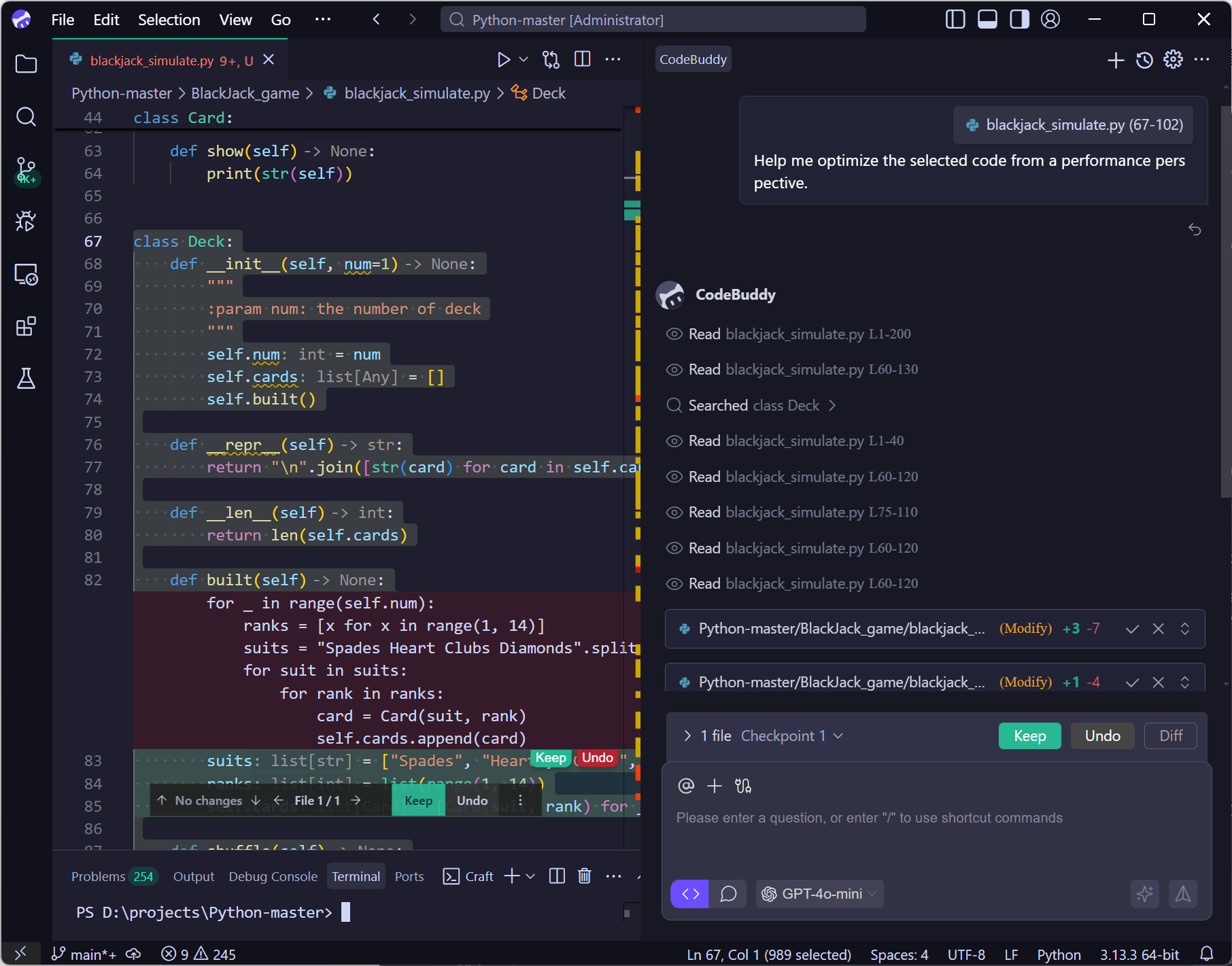Open CodeBuddy chat history clock icon
This screenshot has width=1232, height=966.
coord(1145,60)
